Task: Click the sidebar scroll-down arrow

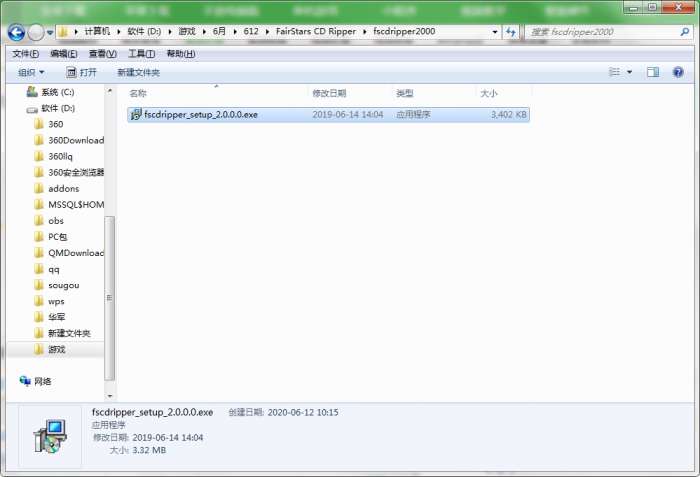Action: point(110,396)
